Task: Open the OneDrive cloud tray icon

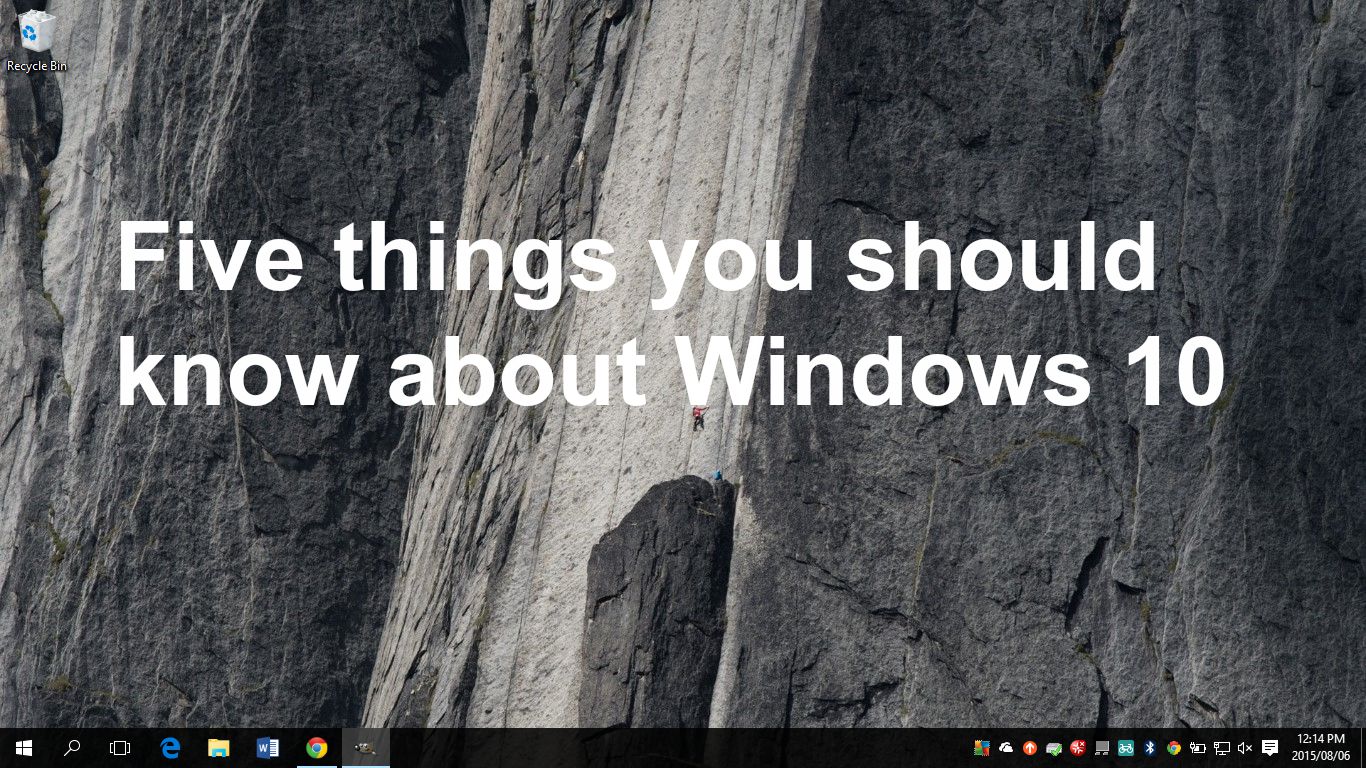Action: click(x=1006, y=748)
